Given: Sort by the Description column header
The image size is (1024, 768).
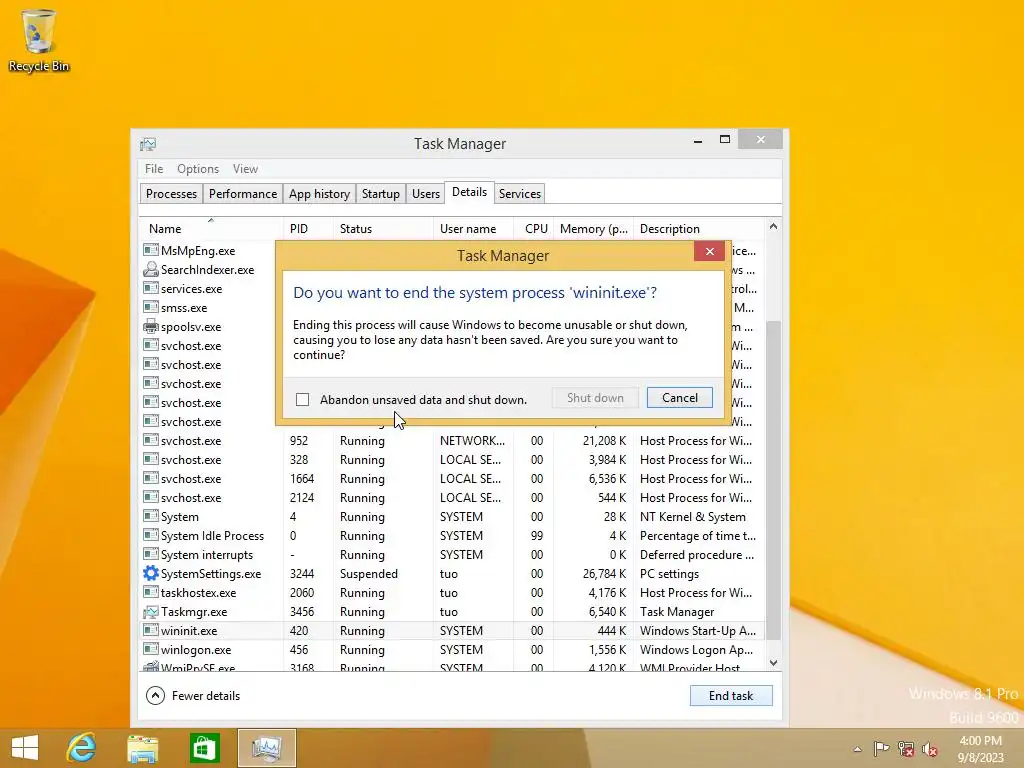Looking at the screenshot, I should click(x=700, y=229).
